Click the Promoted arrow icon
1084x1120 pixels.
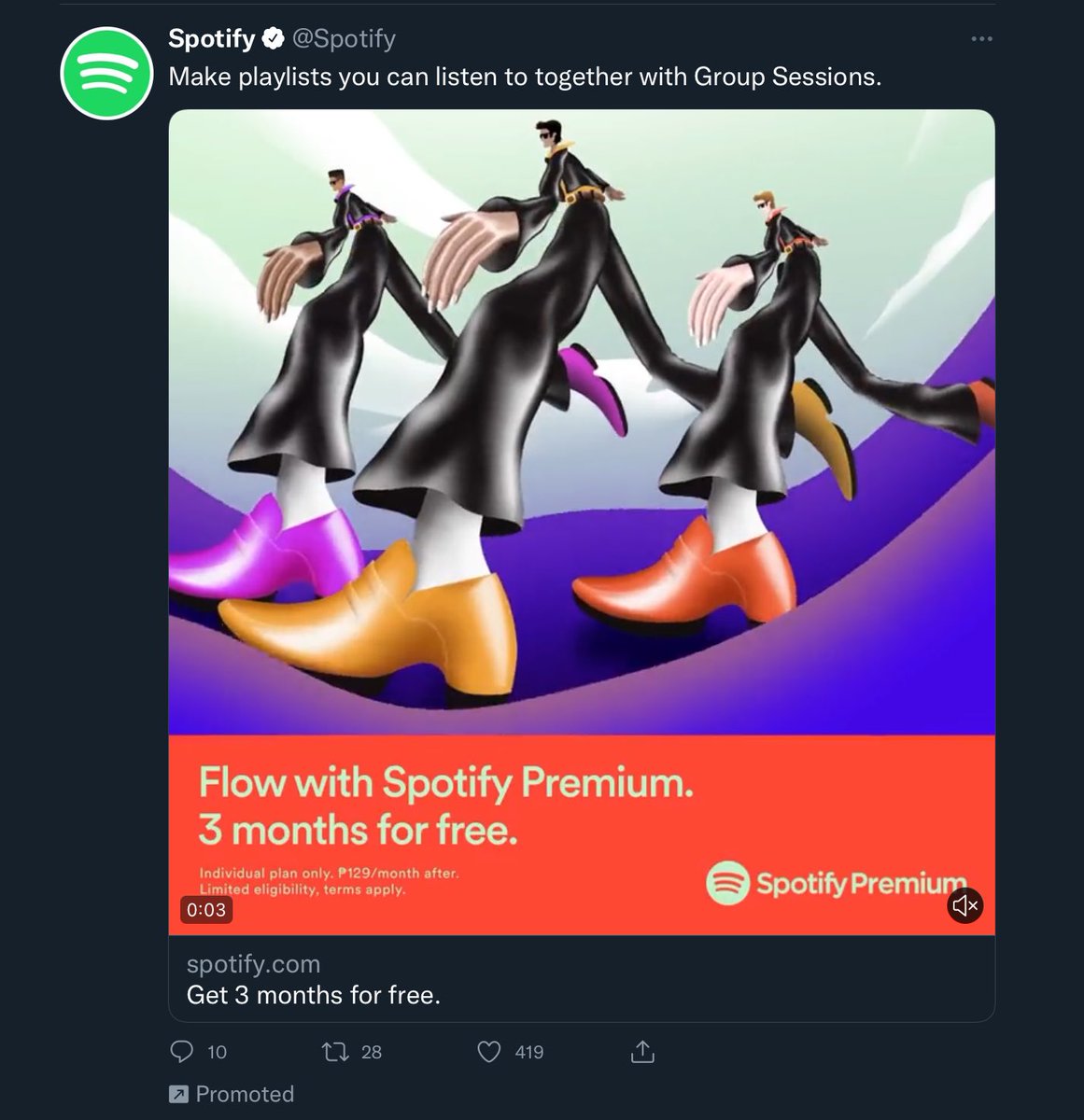177,1094
